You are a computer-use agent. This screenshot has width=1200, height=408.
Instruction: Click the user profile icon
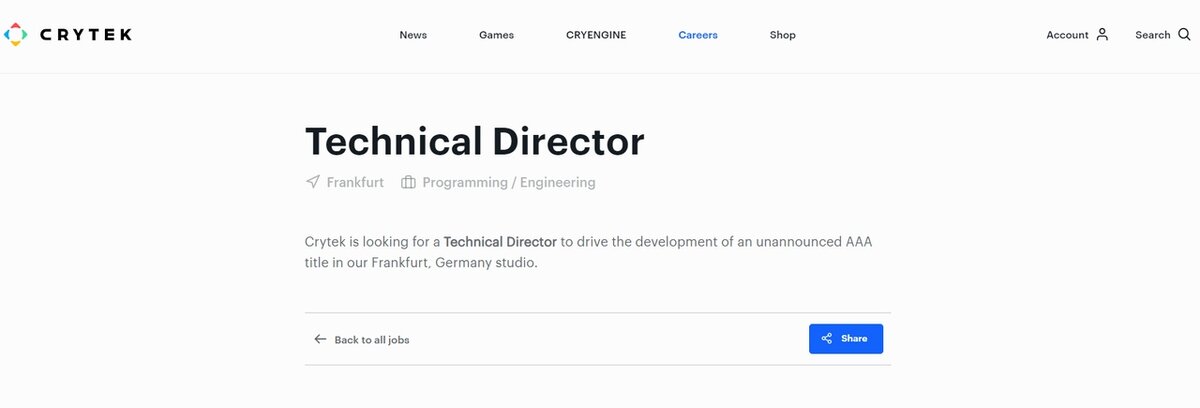coord(1102,34)
